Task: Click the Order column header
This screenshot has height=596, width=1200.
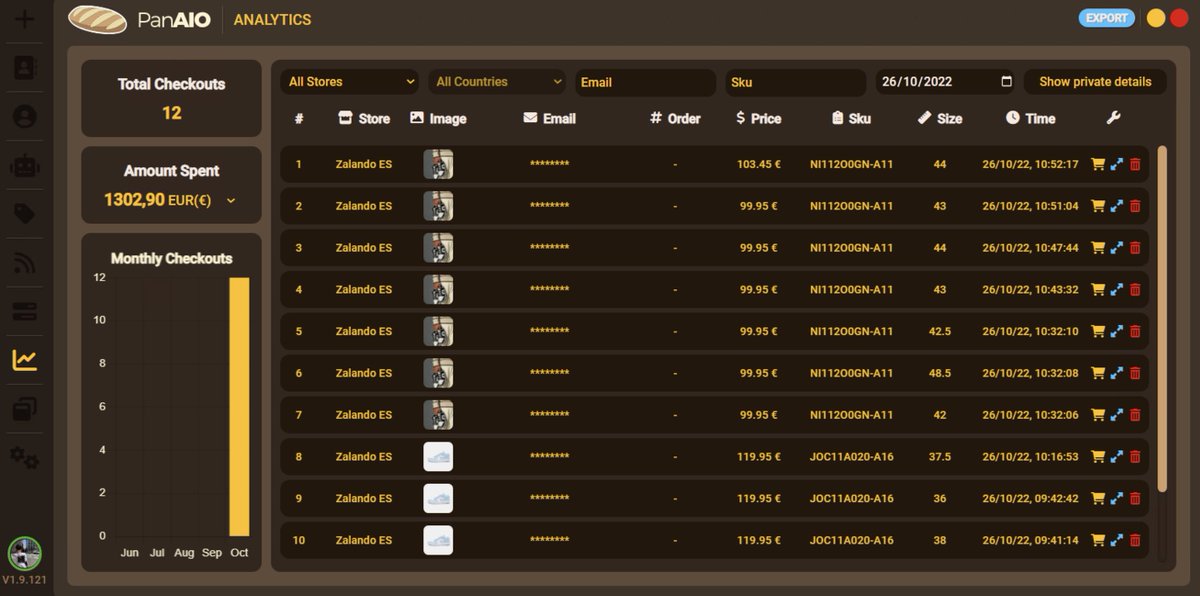Action: coord(675,118)
